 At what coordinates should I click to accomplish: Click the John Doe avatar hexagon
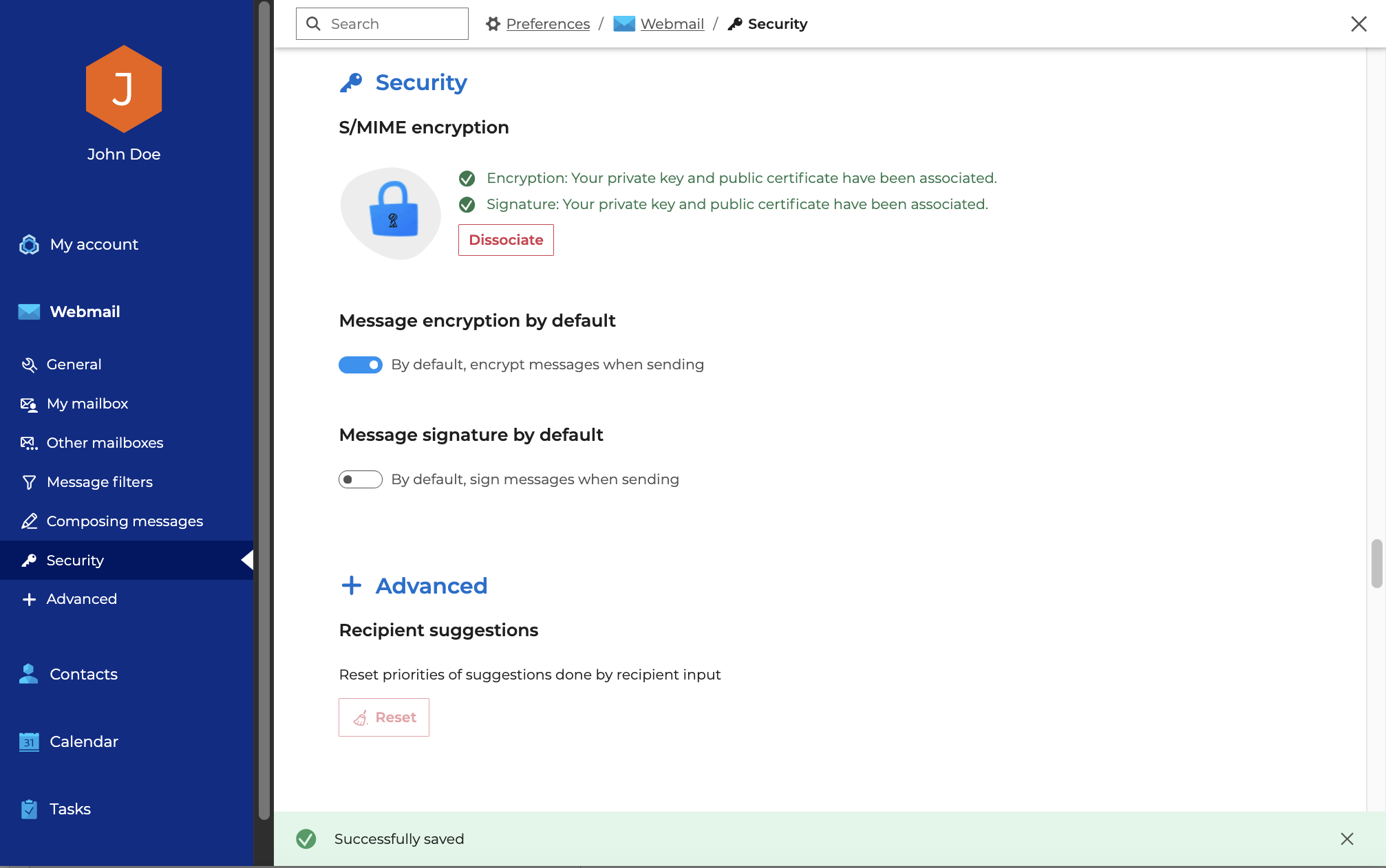pyautogui.click(x=124, y=89)
